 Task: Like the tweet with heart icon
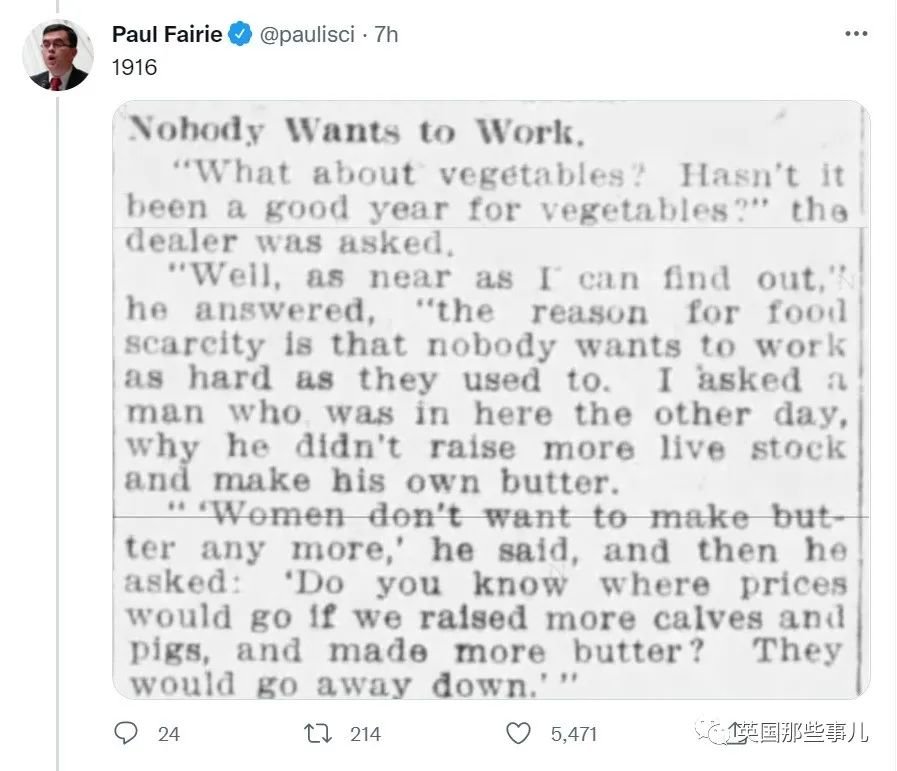[x=518, y=733]
